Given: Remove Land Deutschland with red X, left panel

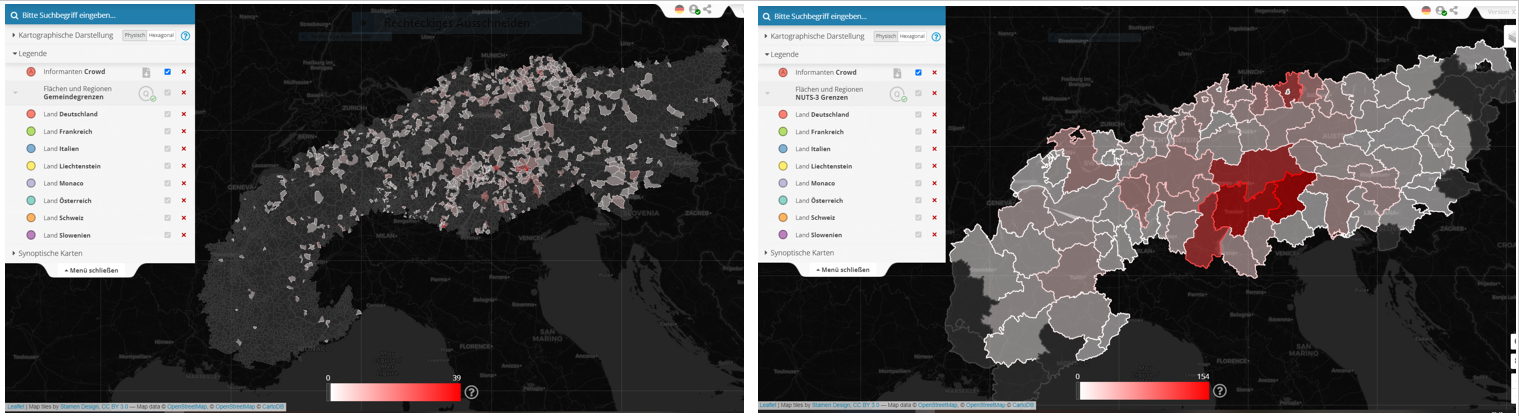Looking at the screenshot, I should [x=183, y=114].
